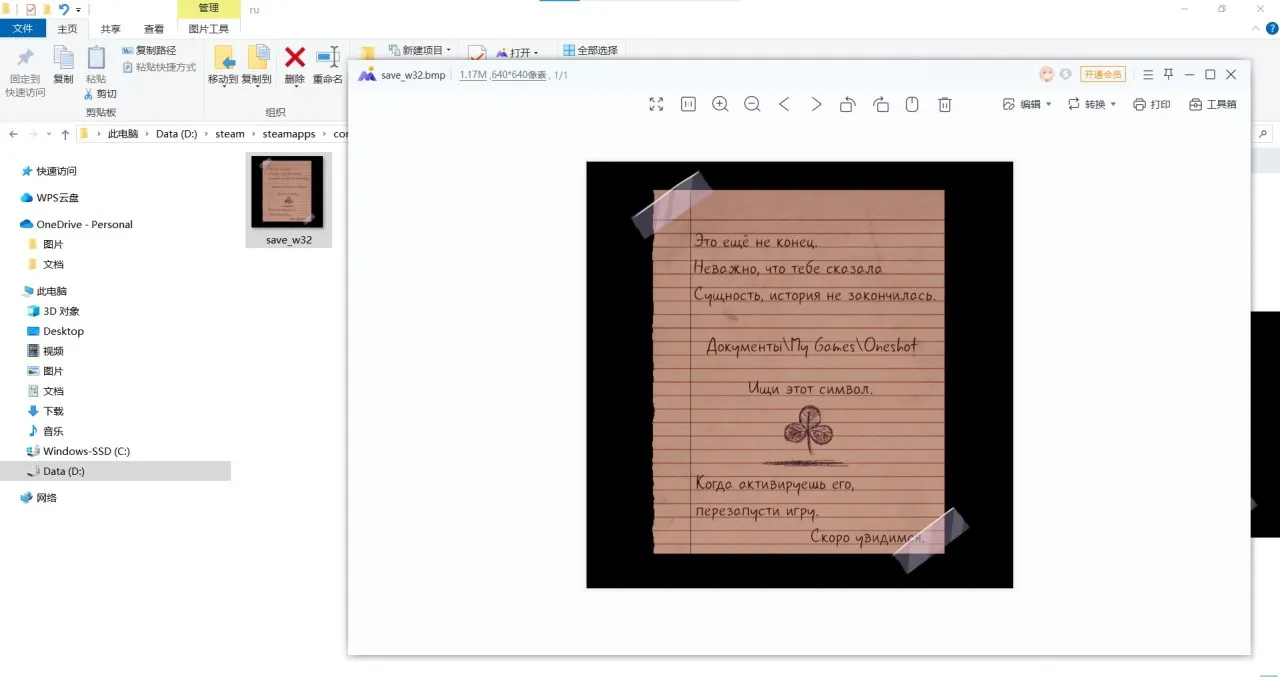Switch to the 主页 ribbon tab
Viewport: 1280px width, 677px height.
pyautogui.click(x=67, y=29)
